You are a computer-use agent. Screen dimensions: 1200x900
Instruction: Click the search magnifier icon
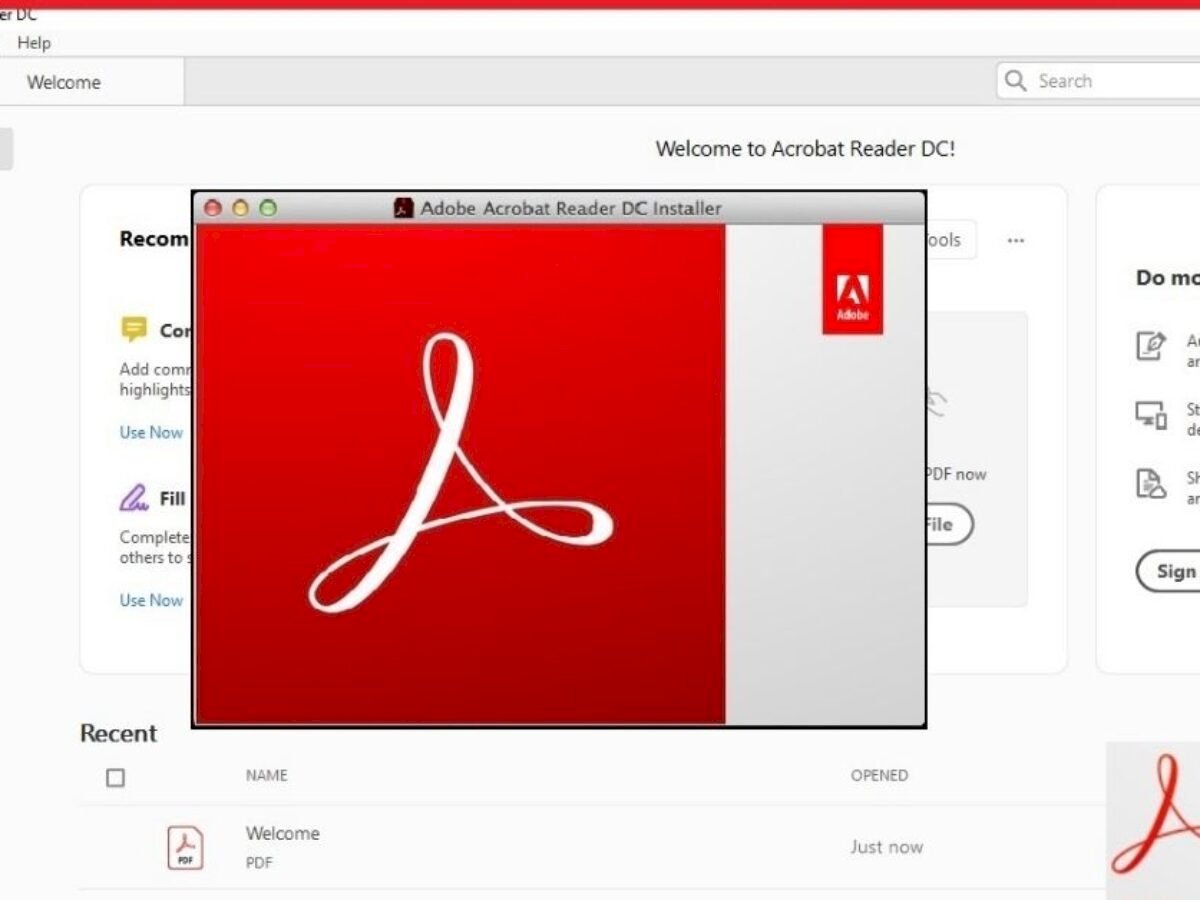(1016, 80)
